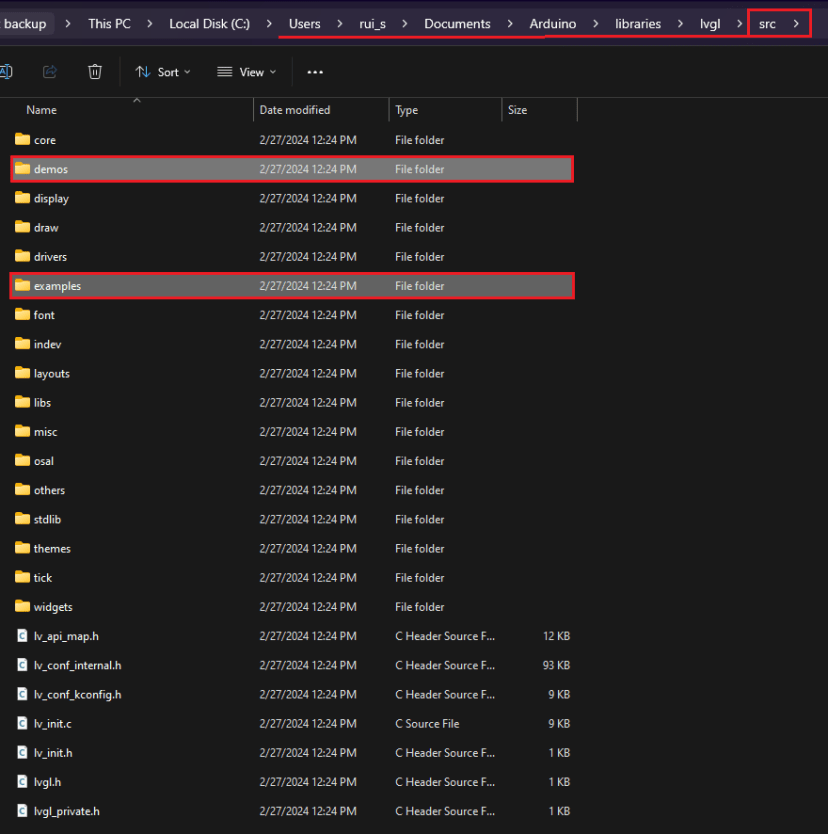Navigate to Documents via the breadcrumb
This screenshot has height=834, width=828.
click(457, 22)
